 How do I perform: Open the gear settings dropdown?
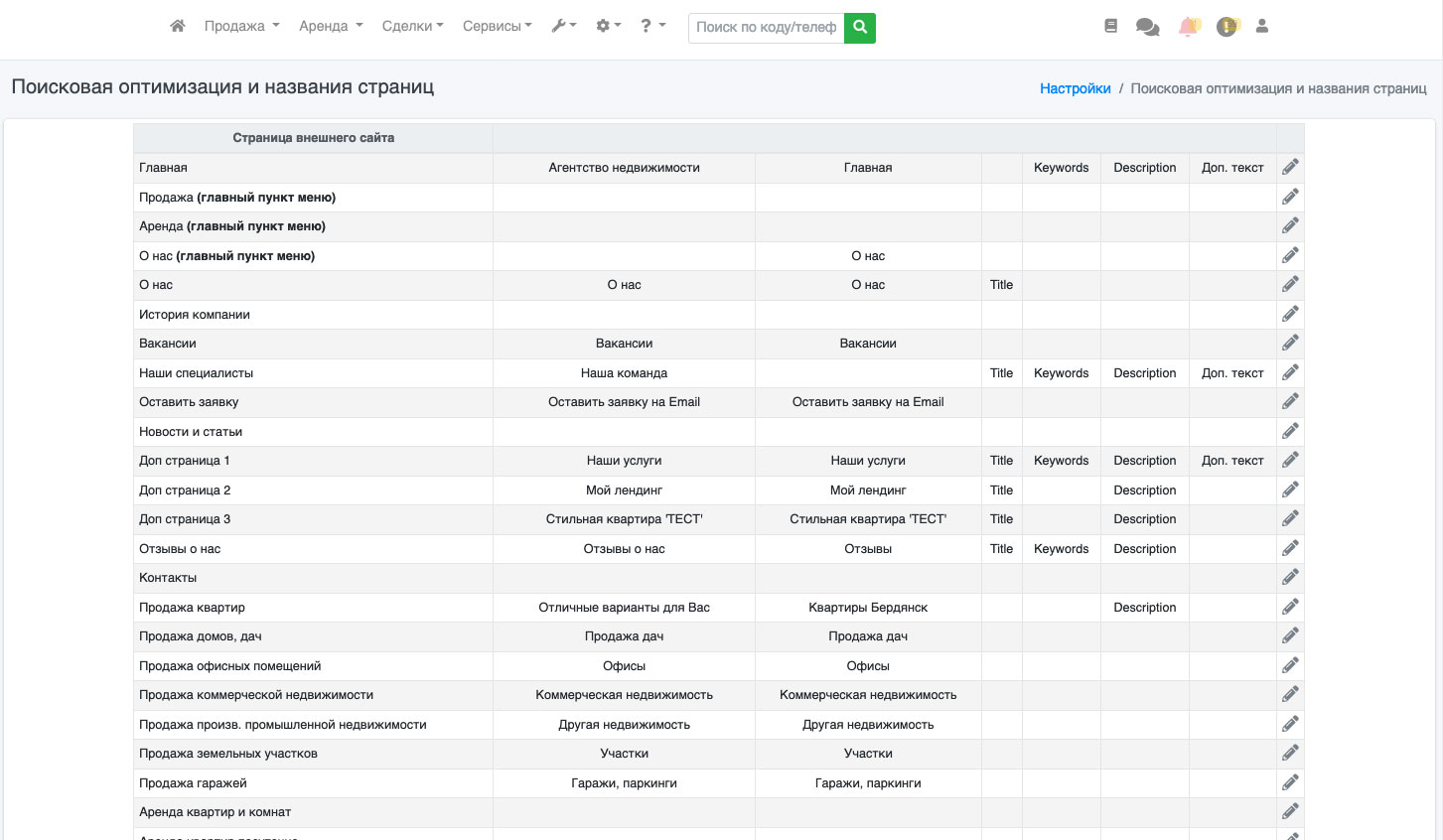point(608,27)
